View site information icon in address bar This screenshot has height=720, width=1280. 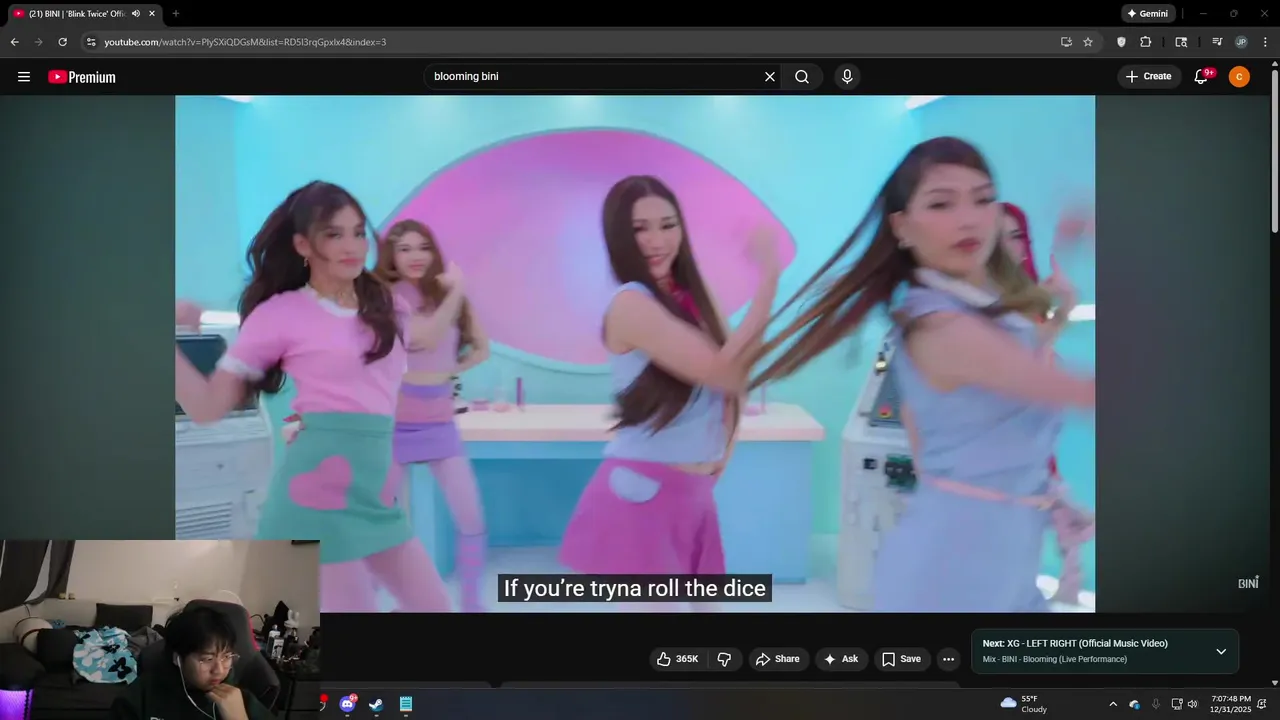[x=91, y=42]
